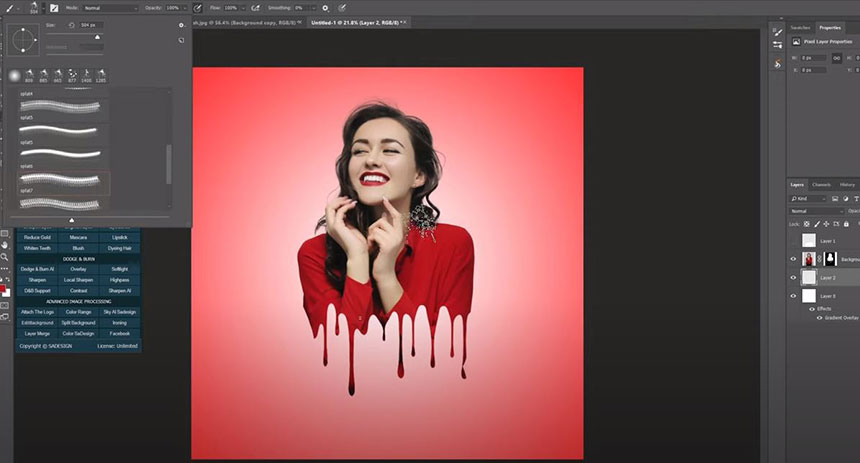
Task: Select the Hand tool
Action: (5, 244)
